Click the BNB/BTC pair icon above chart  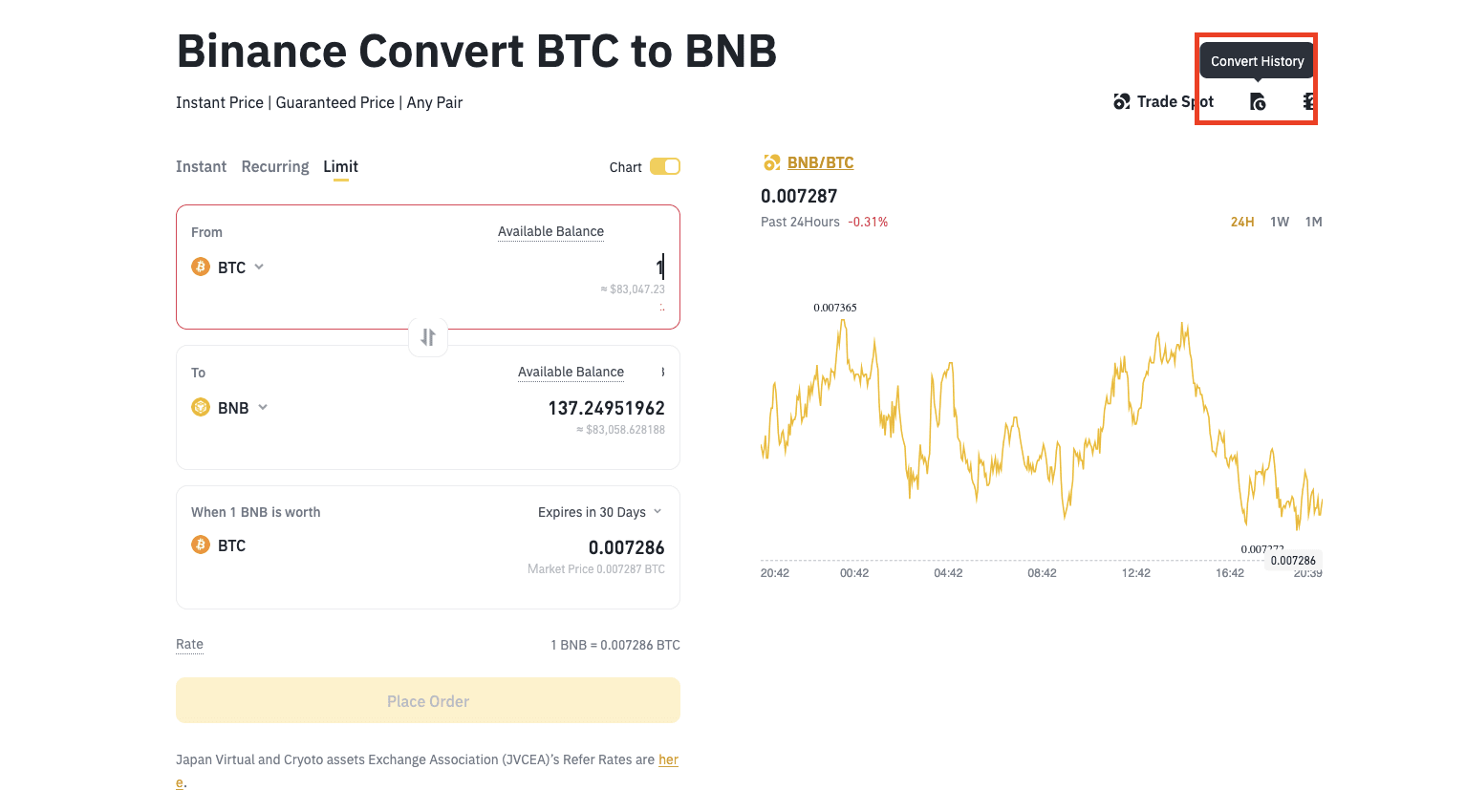tap(771, 162)
